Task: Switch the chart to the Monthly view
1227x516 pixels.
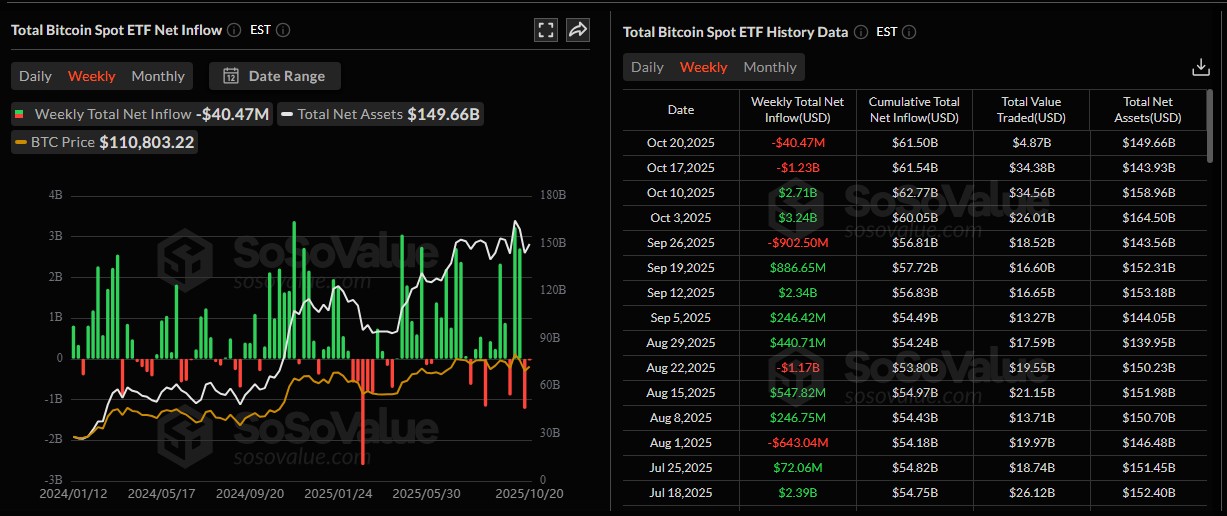Action: click(158, 76)
